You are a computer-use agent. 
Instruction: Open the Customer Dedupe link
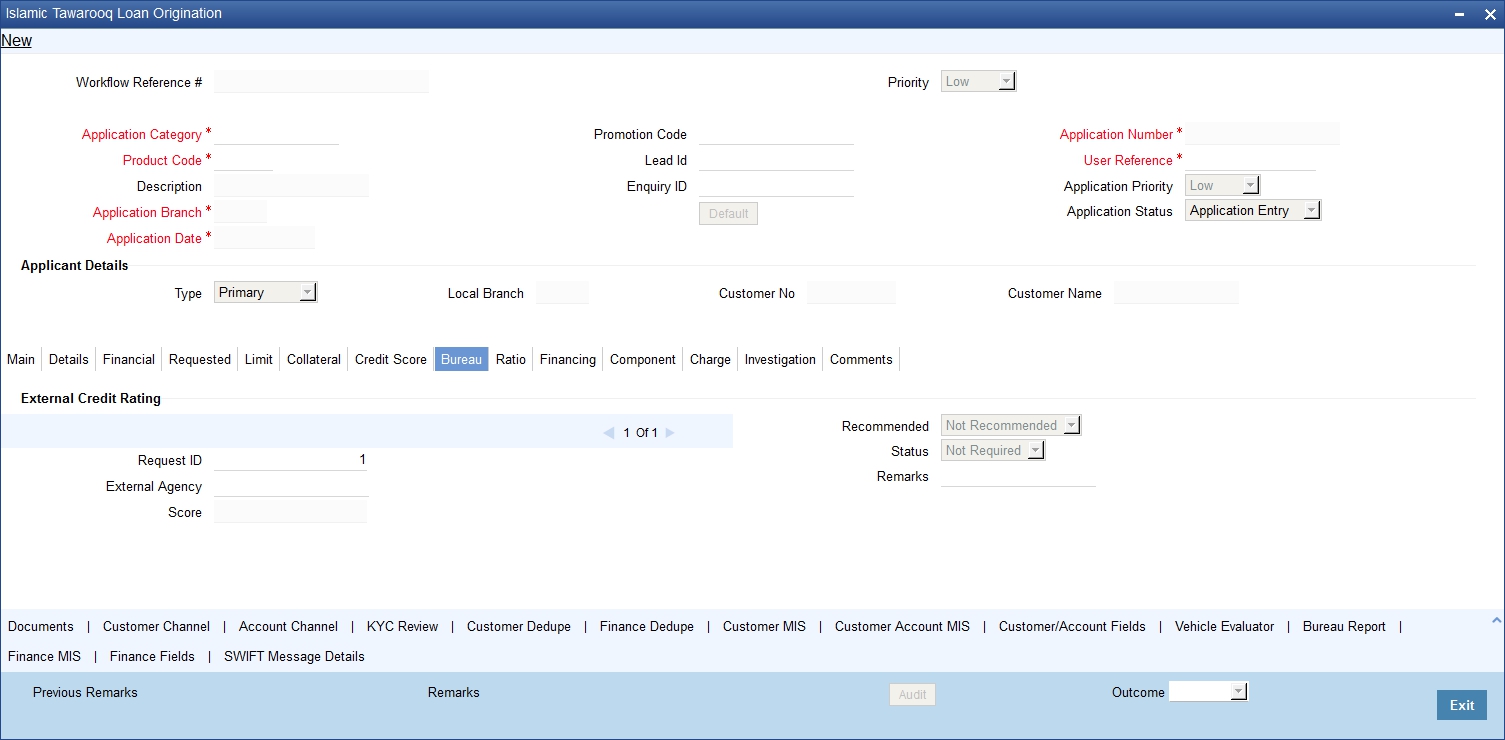pyautogui.click(x=519, y=627)
